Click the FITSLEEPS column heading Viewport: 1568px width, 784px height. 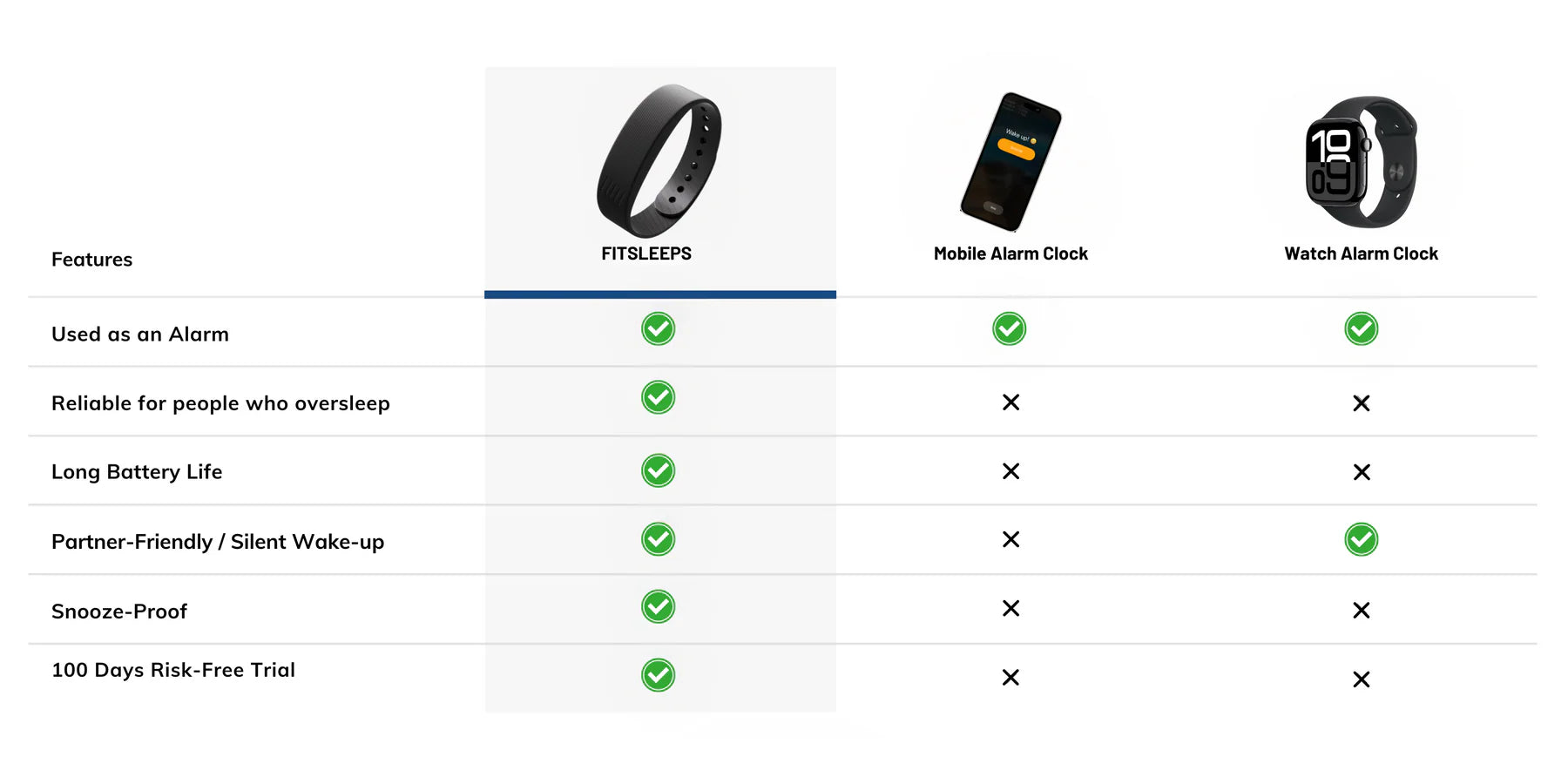pyautogui.click(x=646, y=253)
